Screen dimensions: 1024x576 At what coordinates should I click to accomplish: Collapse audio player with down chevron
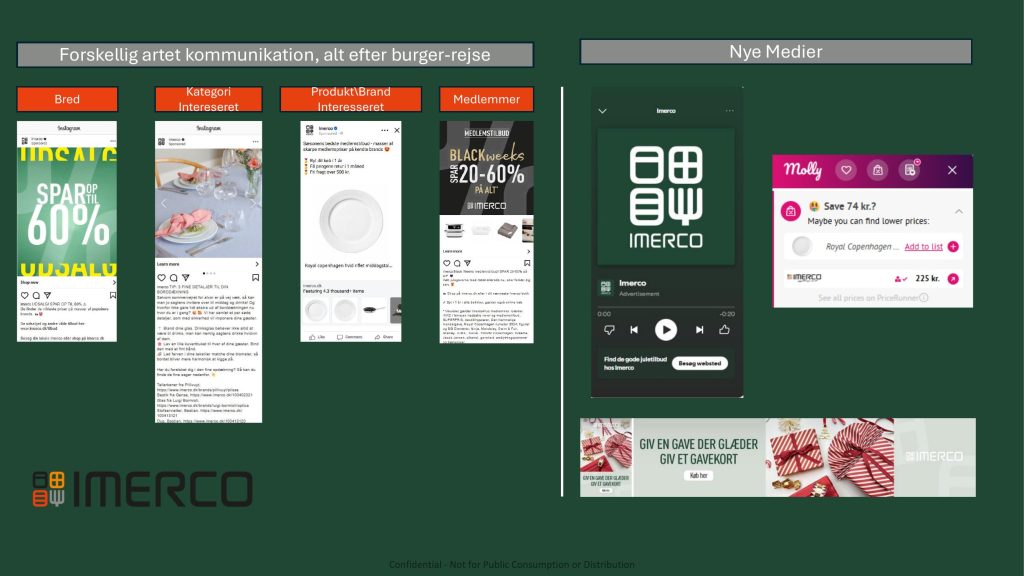[602, 111]
